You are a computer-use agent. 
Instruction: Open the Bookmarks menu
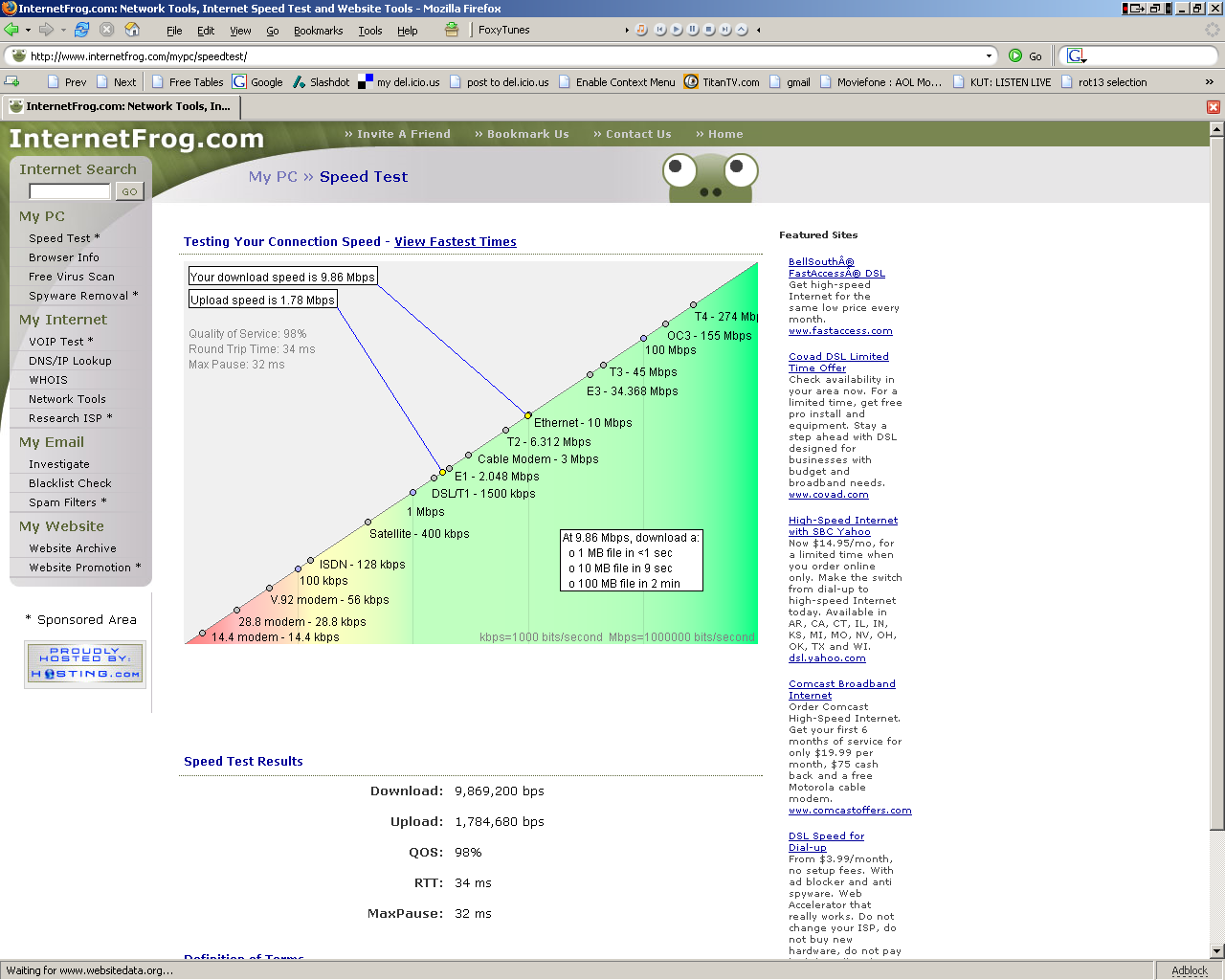pos(318,31)
